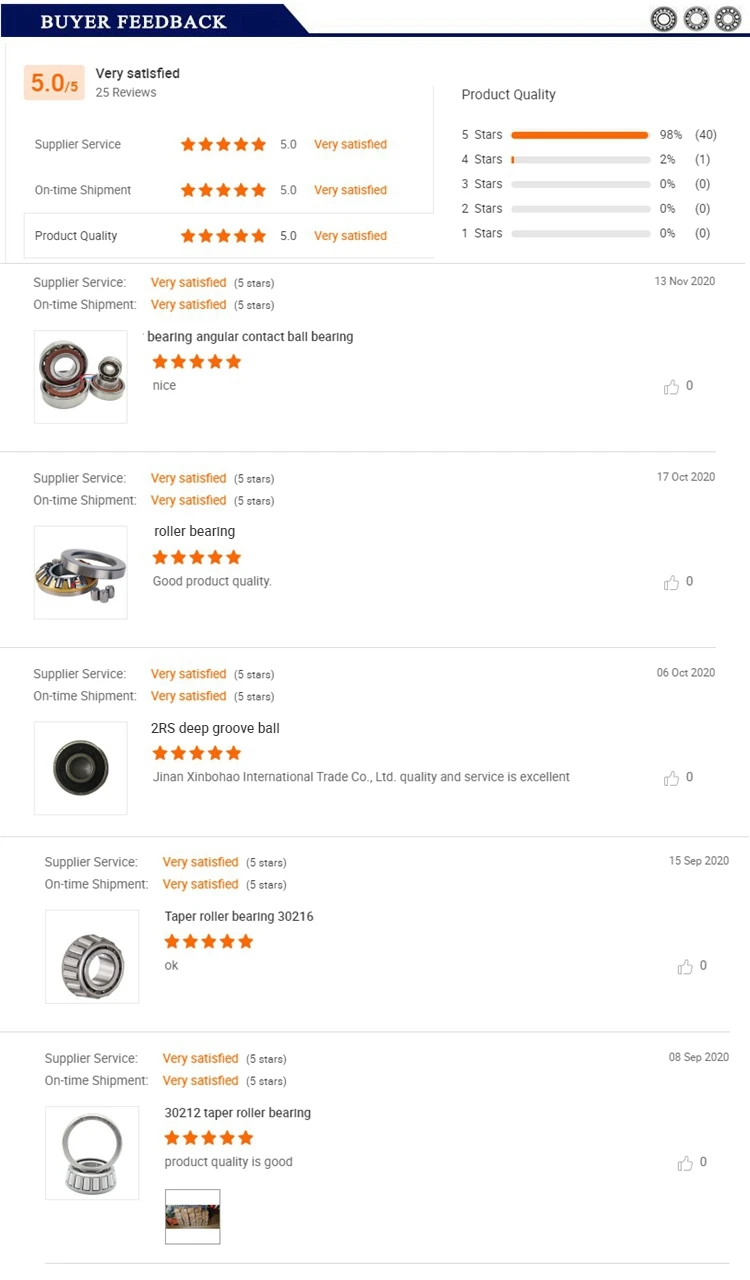Open the roller bearing product image
Viewport: 750px width, 1280px height.
pos(81,573)
